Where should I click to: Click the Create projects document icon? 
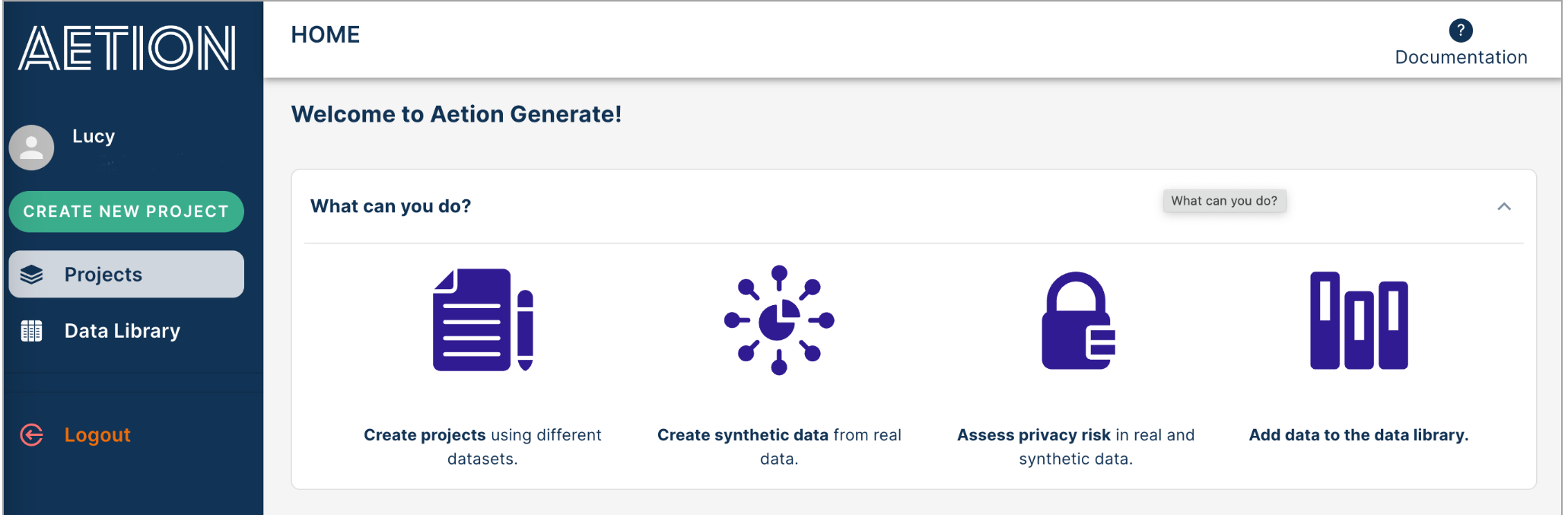[x=482, y=319]
